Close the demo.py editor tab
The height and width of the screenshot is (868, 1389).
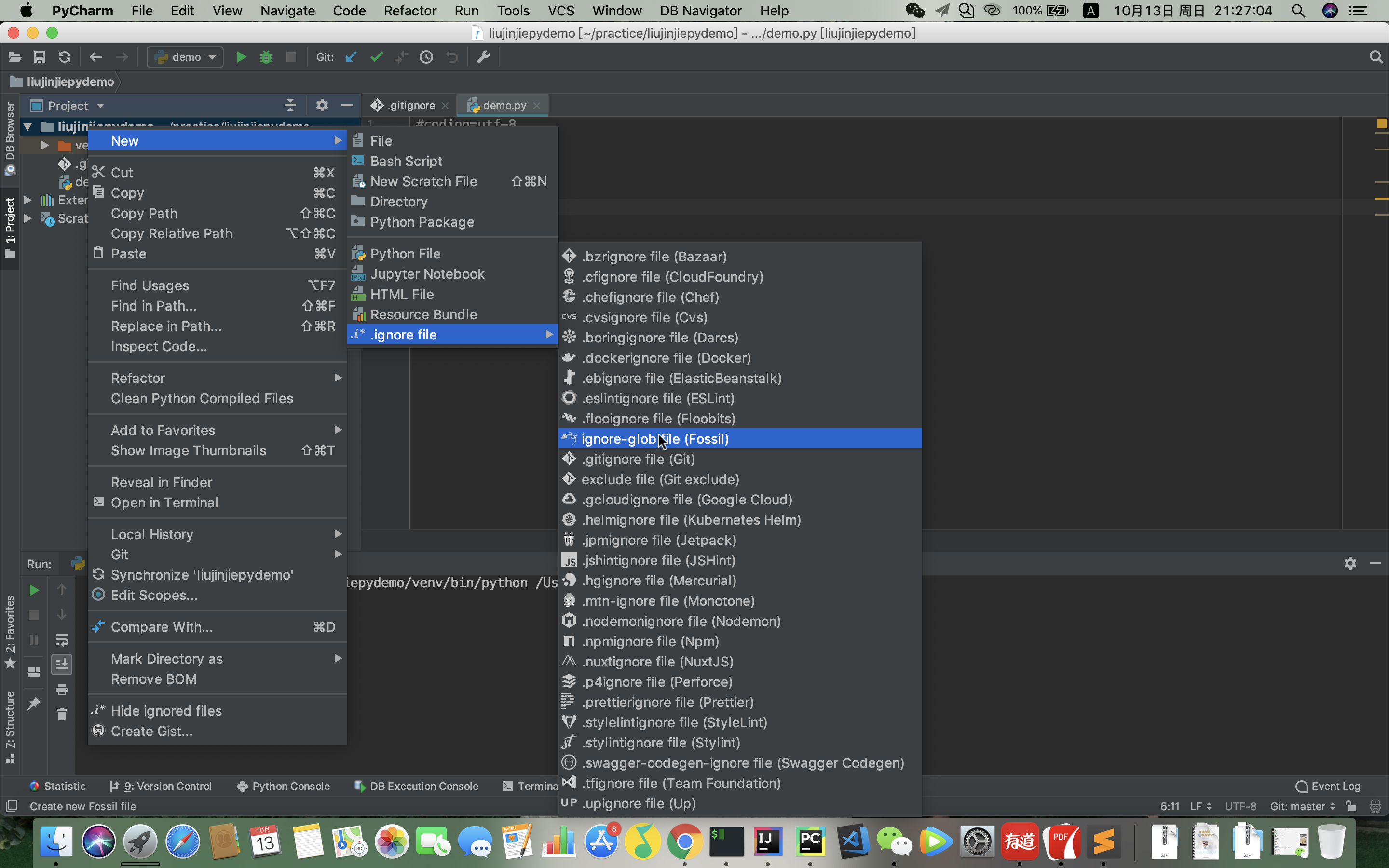pos(537,105)
